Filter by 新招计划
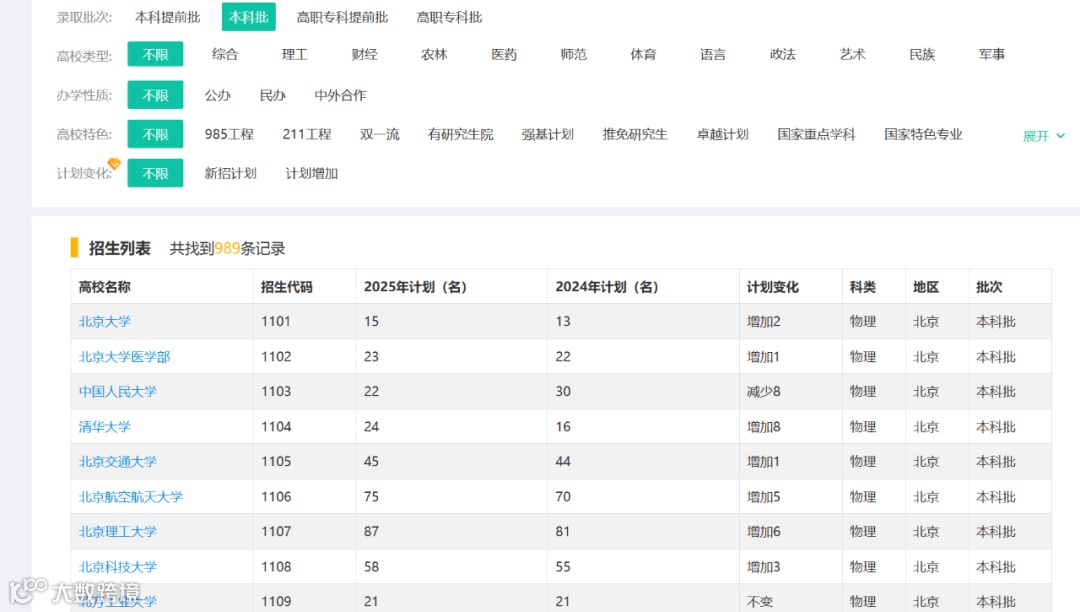The height and width of the screenshot is (612, 1080). tap(231, 173)
